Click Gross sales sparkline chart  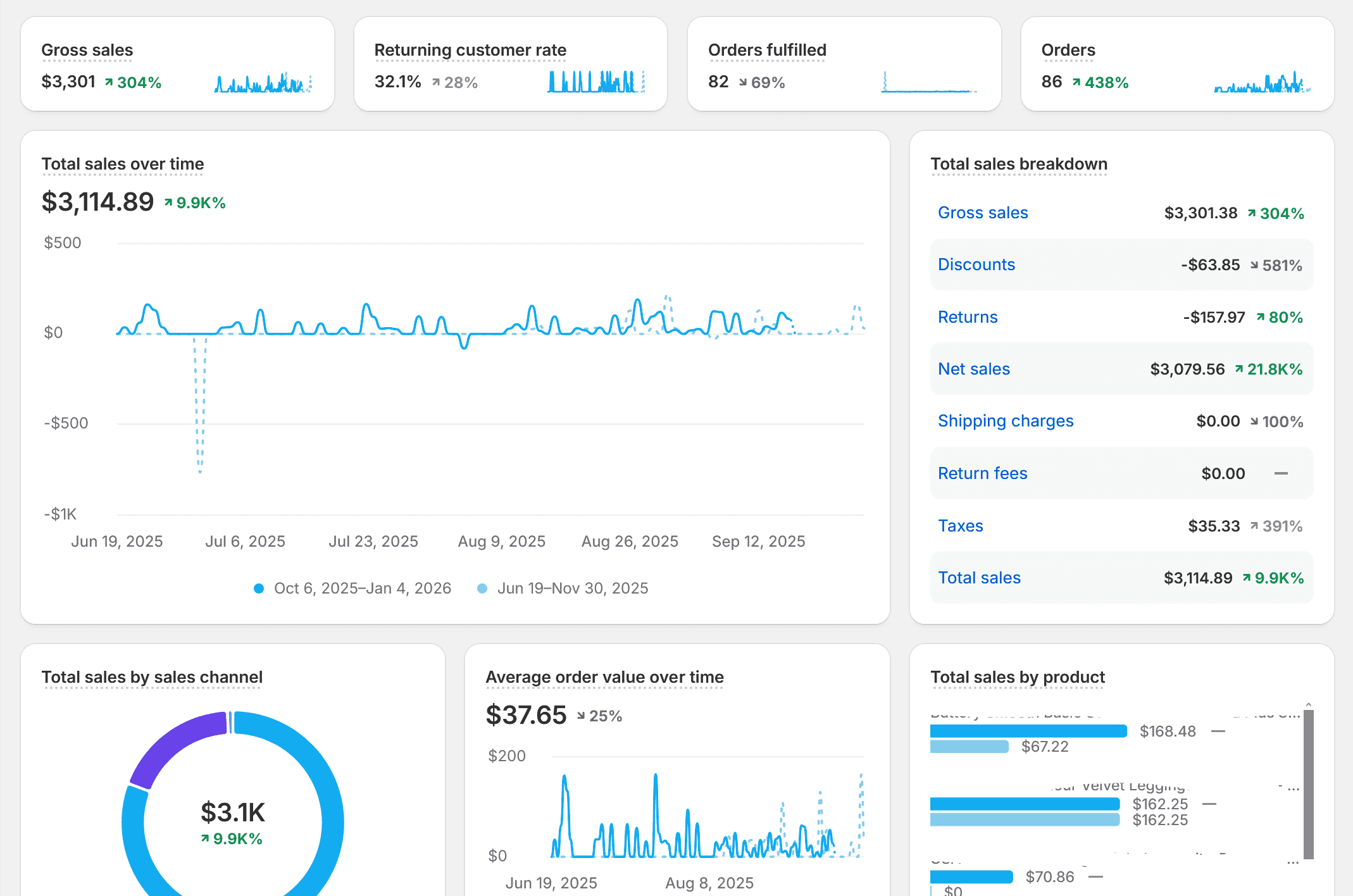pos(263,83)
